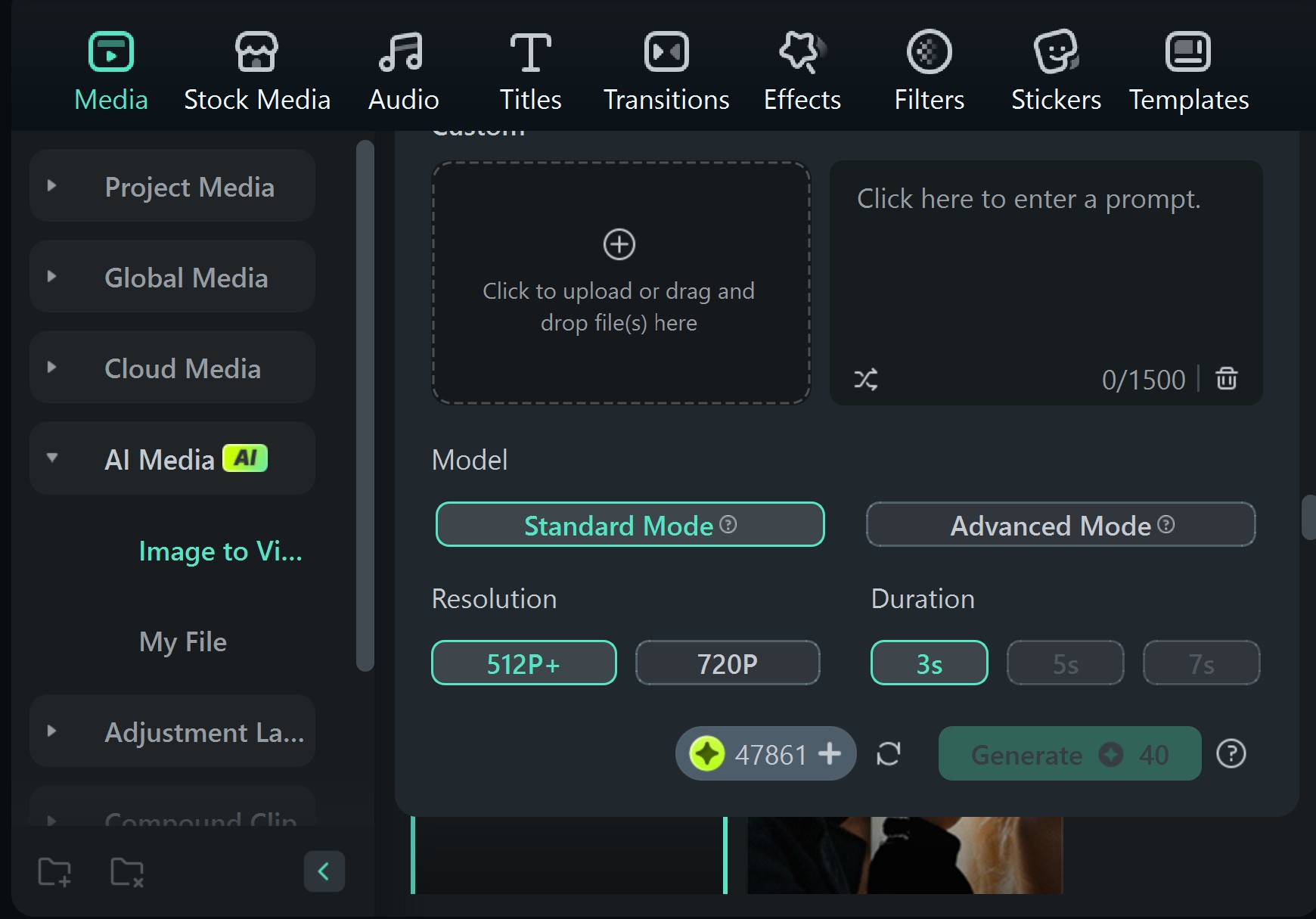Image resolution: width=1316 pixels, height=919 pixels.
Task: Click the plus icon in the upload area
Action: (x=619, y=244)
